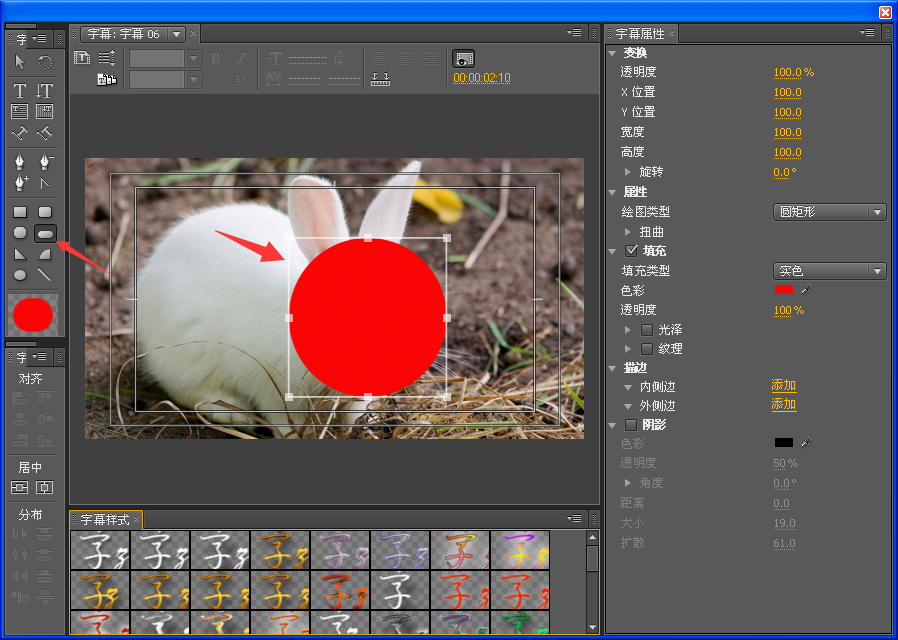Select the Line tool
This screenshot has height=640, width=898.
[x=45, y=275]
